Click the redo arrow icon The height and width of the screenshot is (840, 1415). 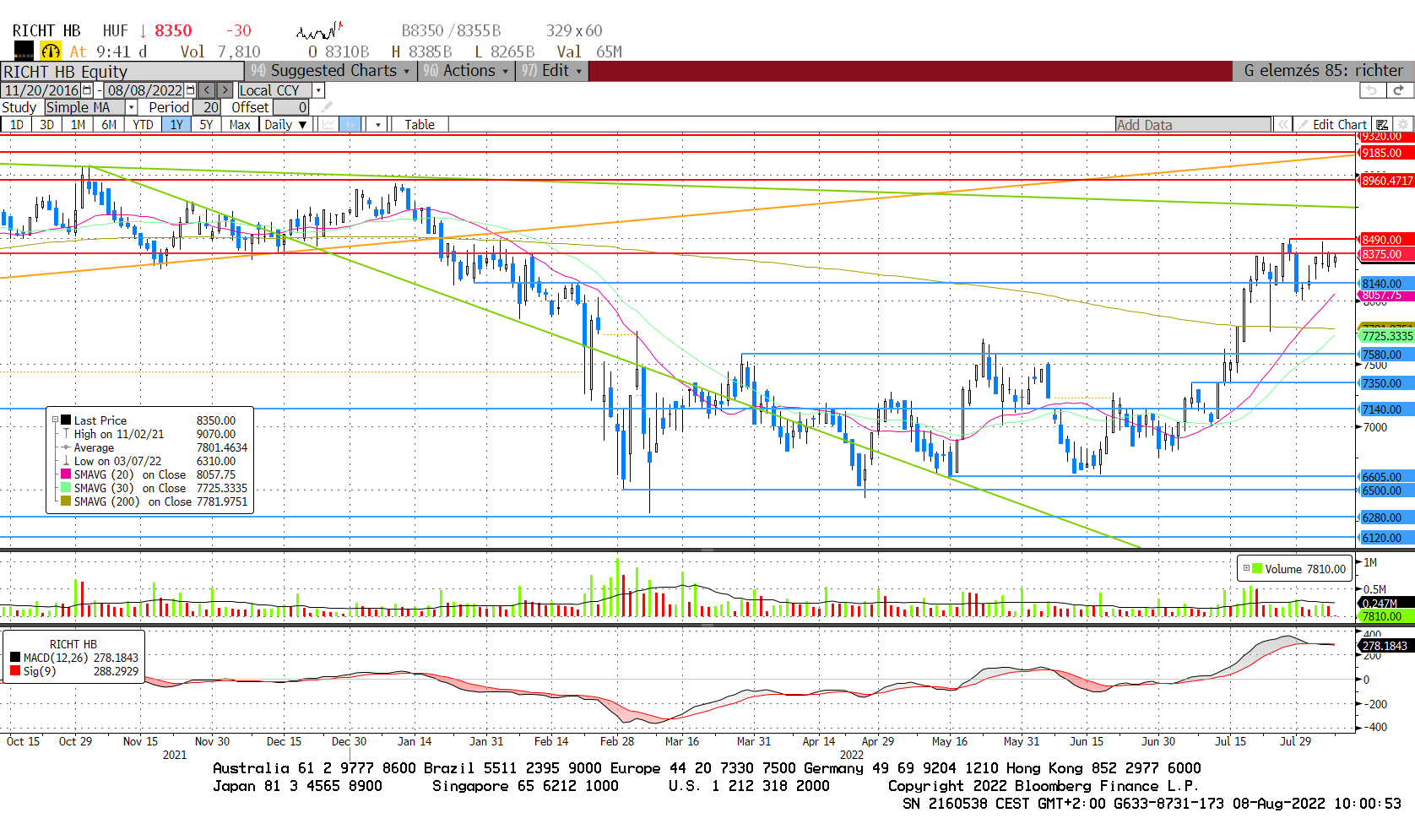click(1399, 90)
